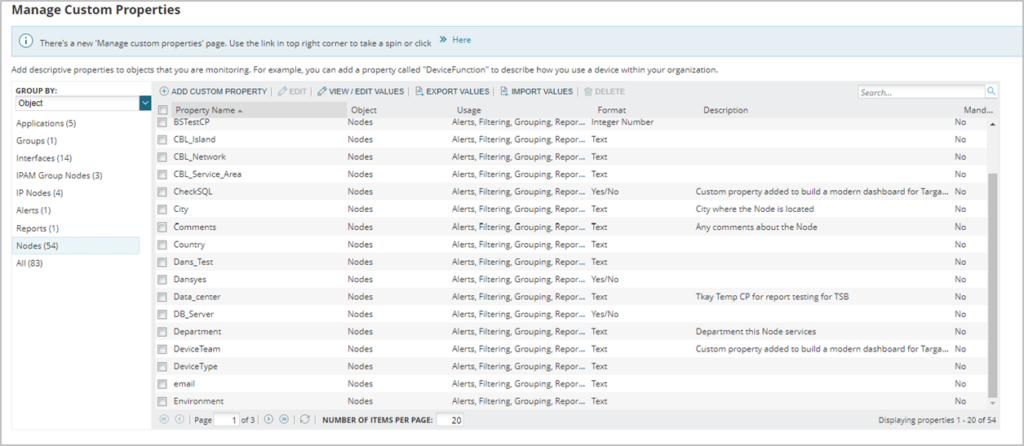Select Applications (5) group
Screen dimensions: 1024x446
pyautogui.click(x=45, y=123)
